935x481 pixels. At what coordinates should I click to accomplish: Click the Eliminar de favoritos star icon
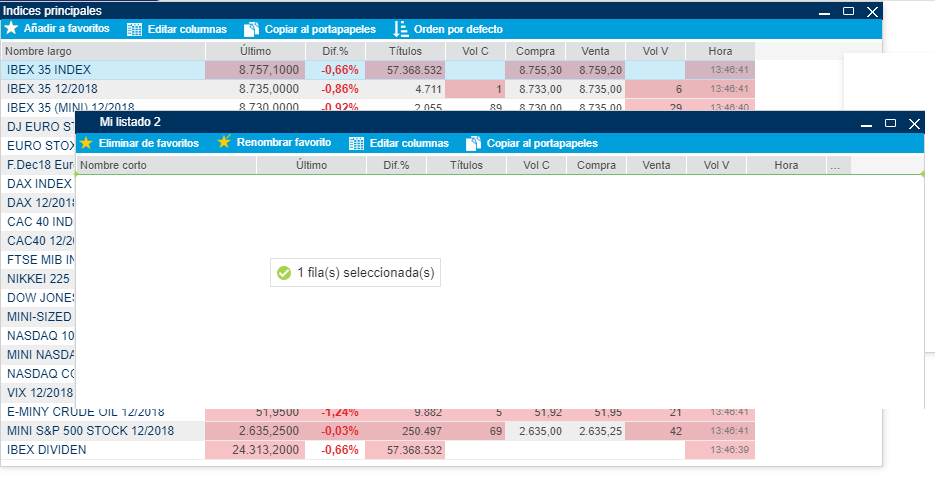(x=86, y=143)
